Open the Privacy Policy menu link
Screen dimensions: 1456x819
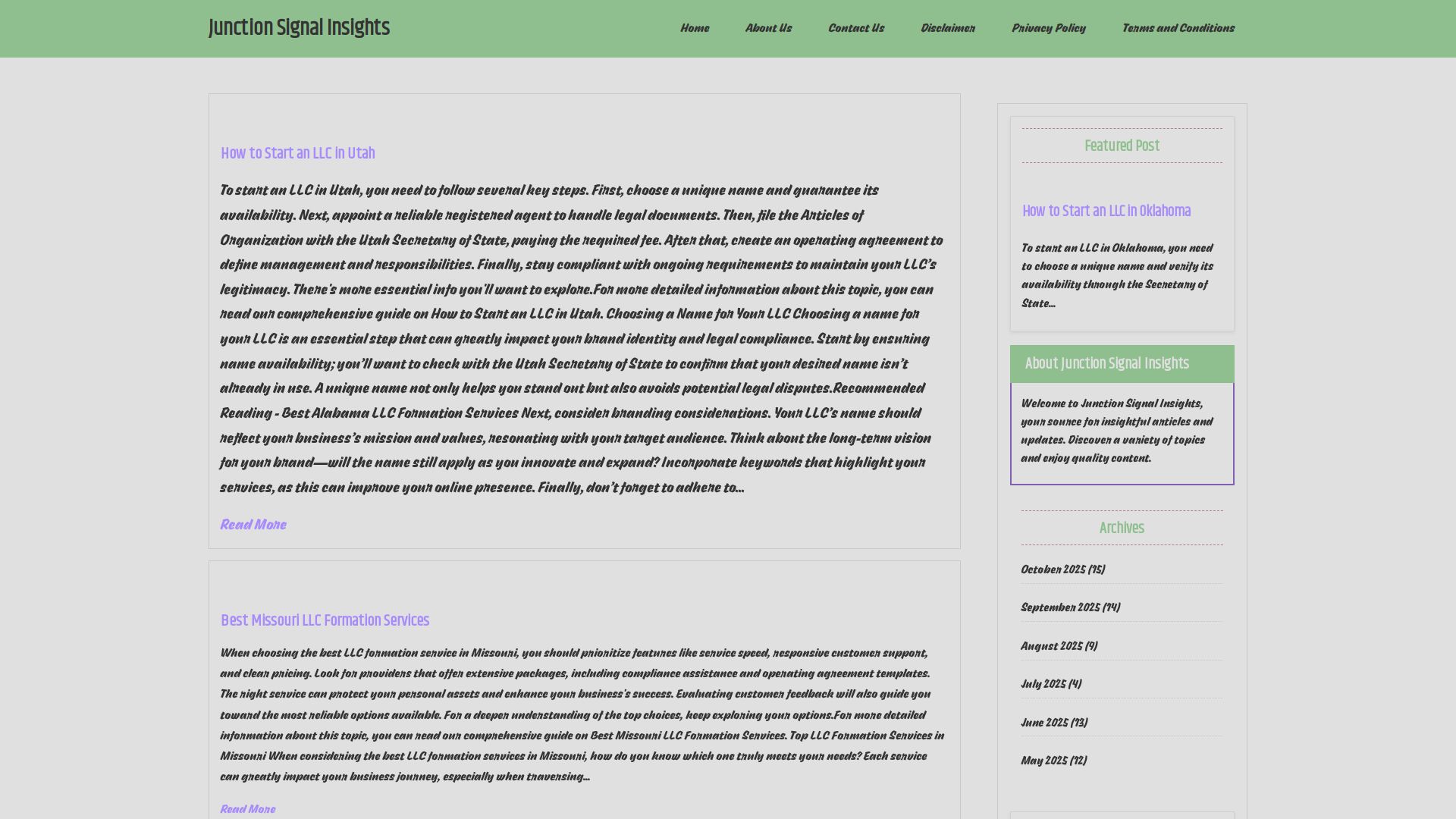click(1048, 28)
